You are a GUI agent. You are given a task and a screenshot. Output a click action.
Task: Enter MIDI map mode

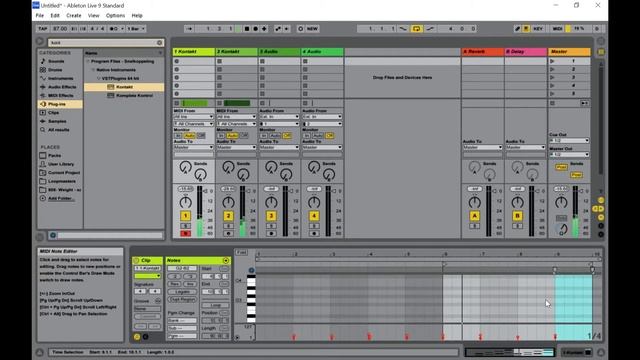click(x=557, y=29)
